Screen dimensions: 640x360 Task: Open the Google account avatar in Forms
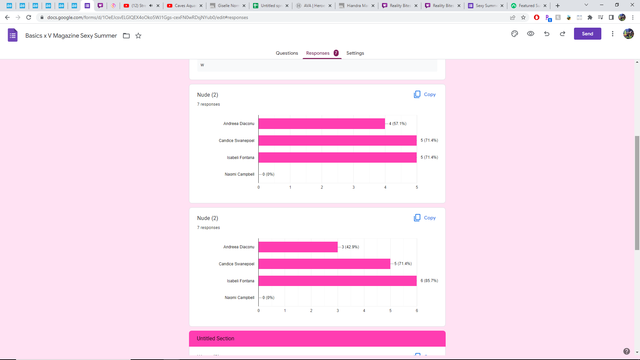click(x=628, y=34)
